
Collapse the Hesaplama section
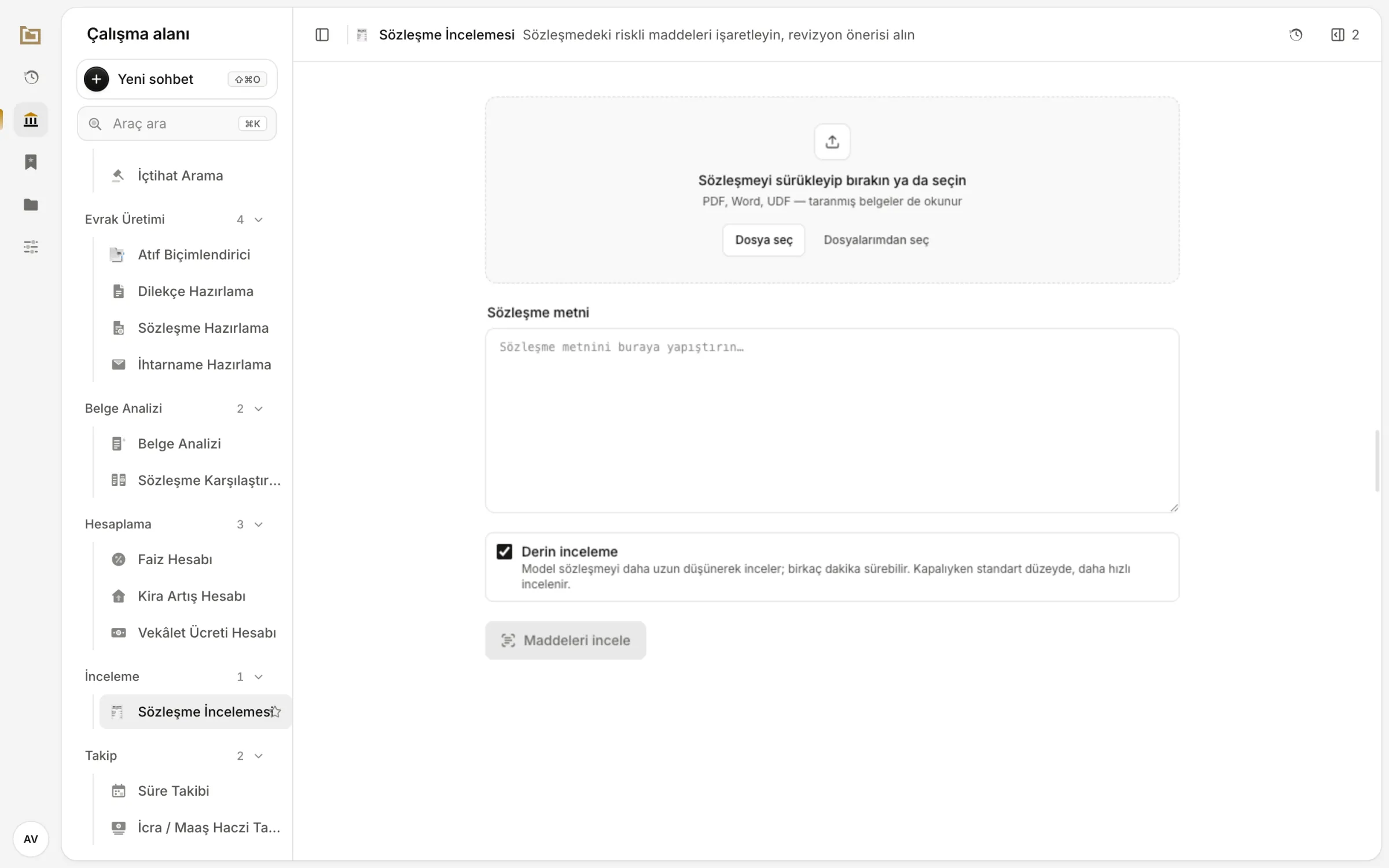click(259, 525)
